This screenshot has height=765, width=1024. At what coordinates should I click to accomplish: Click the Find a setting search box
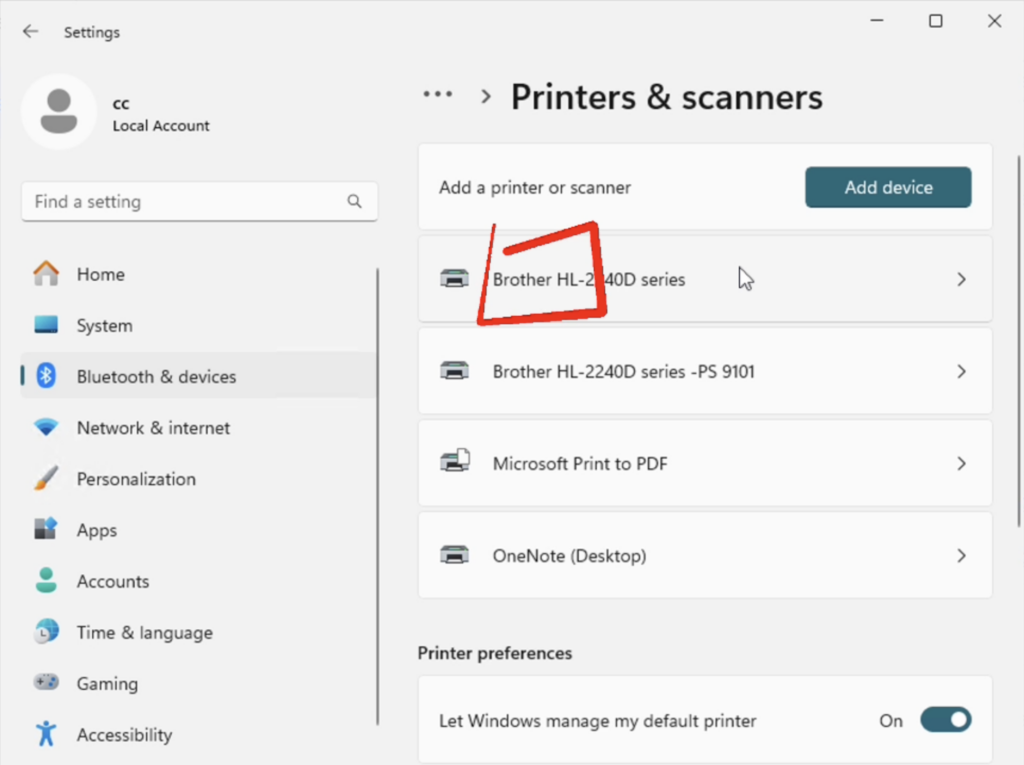pyautogui.click(x=185, y=202)
